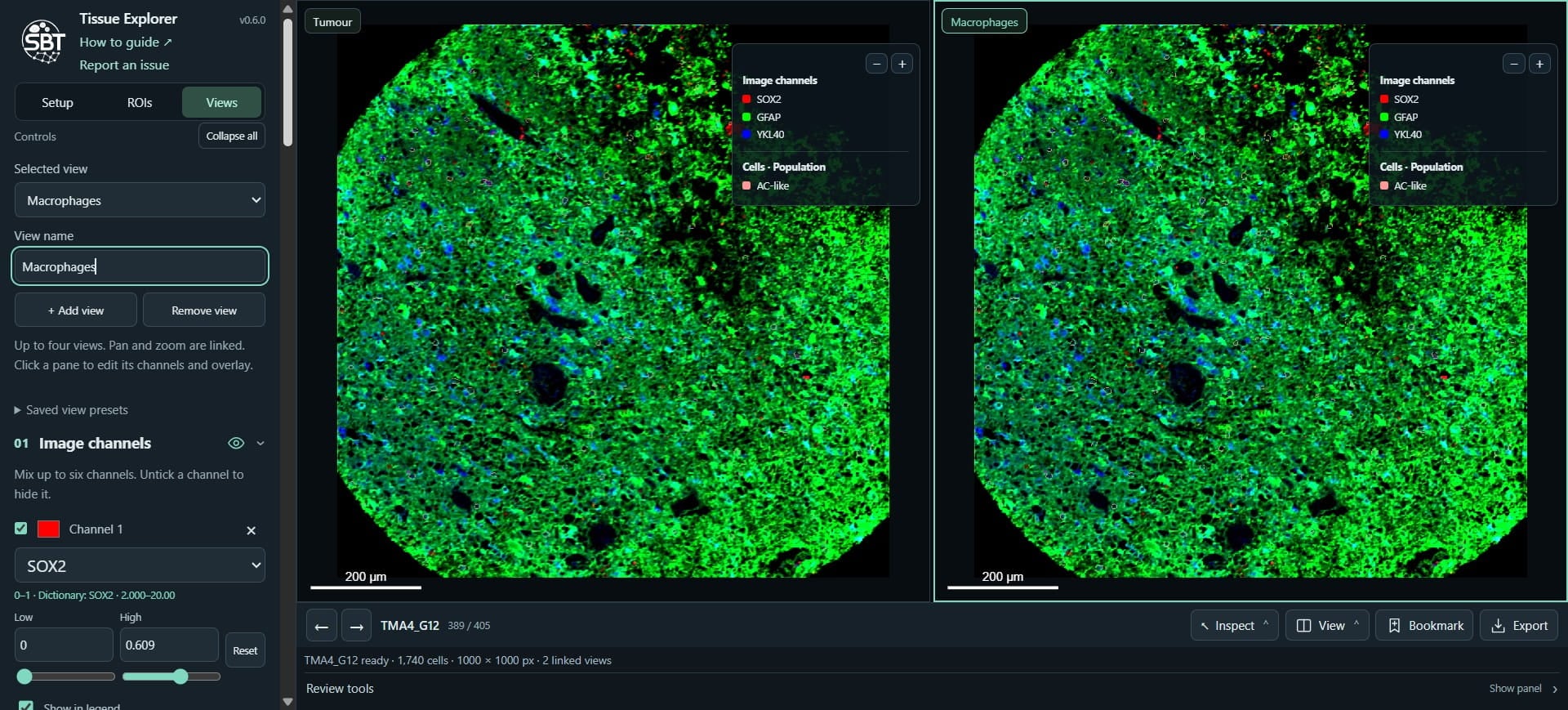
Task: Toggle the Show in legend checkbox
Action: (x=26, y=706)
